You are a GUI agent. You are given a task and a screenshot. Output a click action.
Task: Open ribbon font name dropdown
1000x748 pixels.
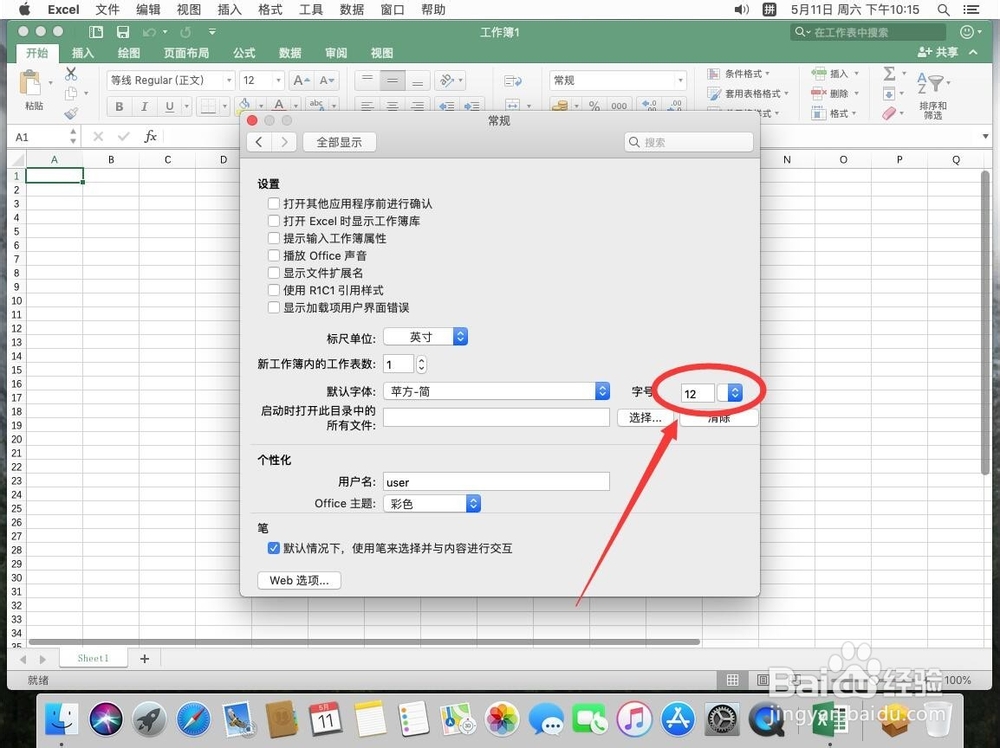coord(228,80)
